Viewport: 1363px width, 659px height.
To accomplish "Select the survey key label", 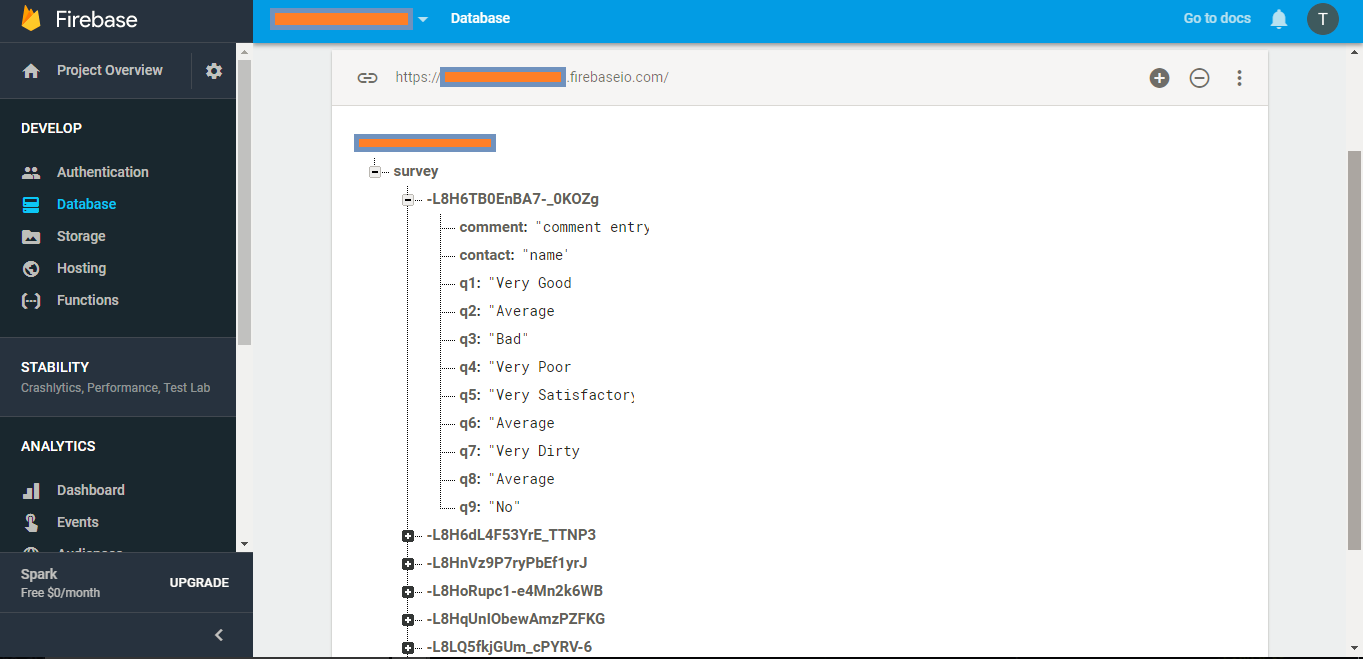I will pyautogui.click(x=416, y=171).
